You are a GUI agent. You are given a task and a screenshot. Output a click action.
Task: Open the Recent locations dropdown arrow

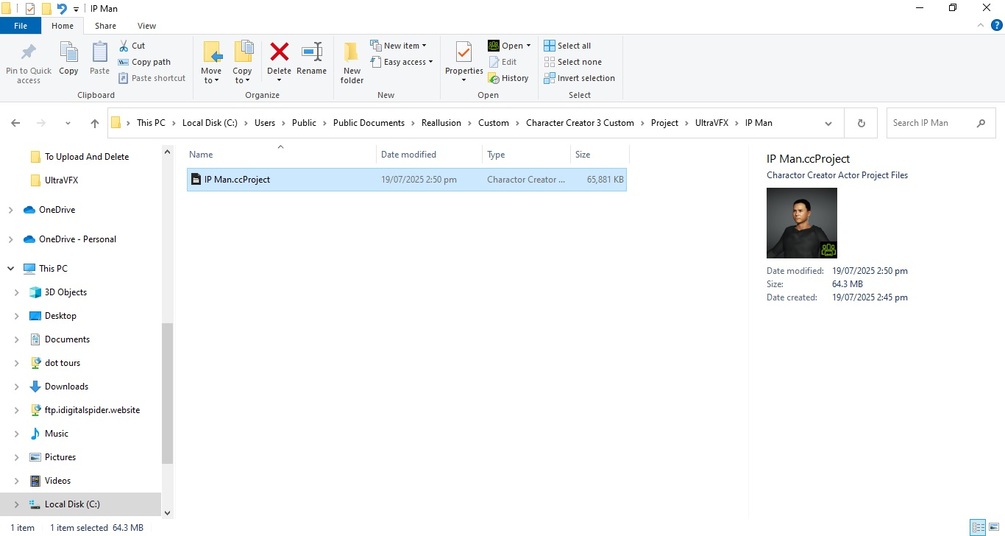68,123
